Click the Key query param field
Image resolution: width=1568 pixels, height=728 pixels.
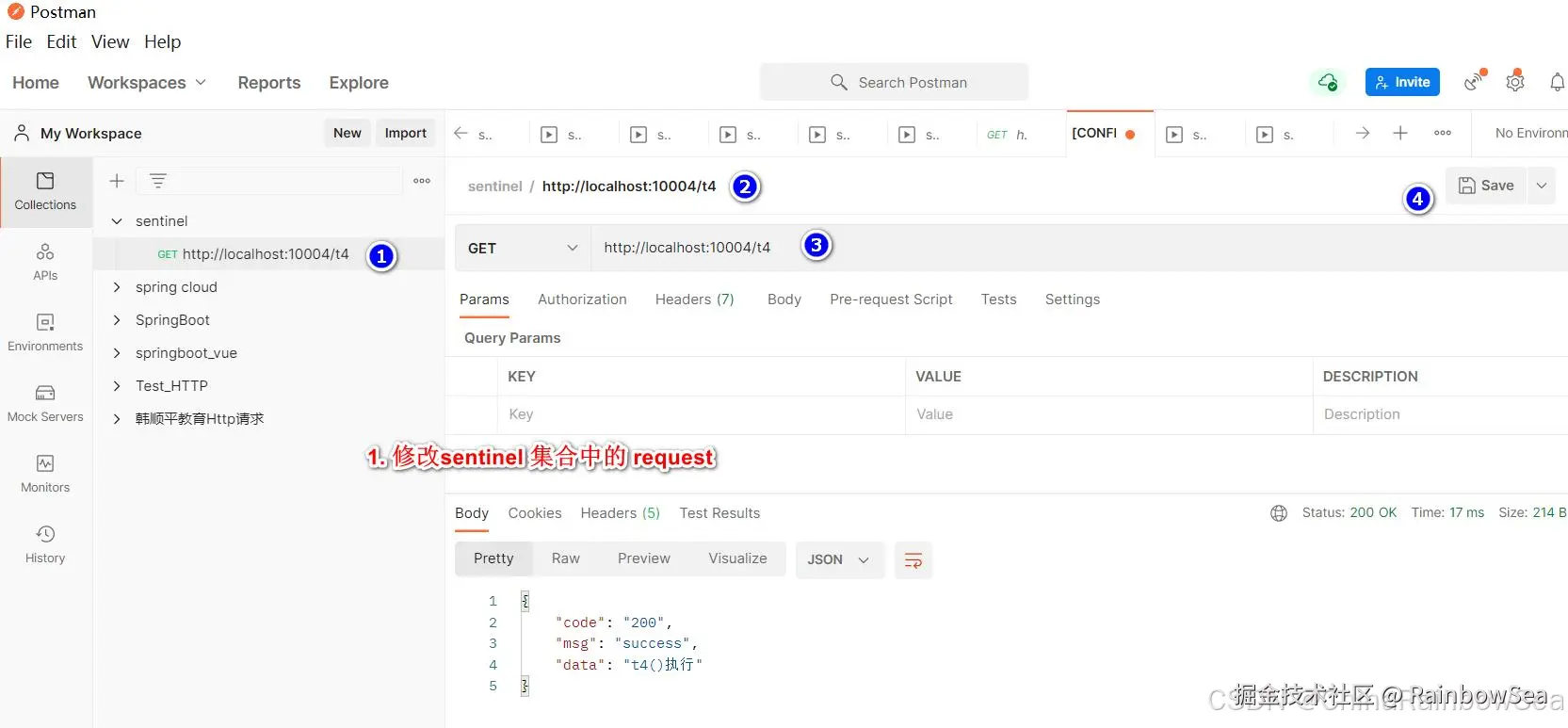click(x=701, y=414)
